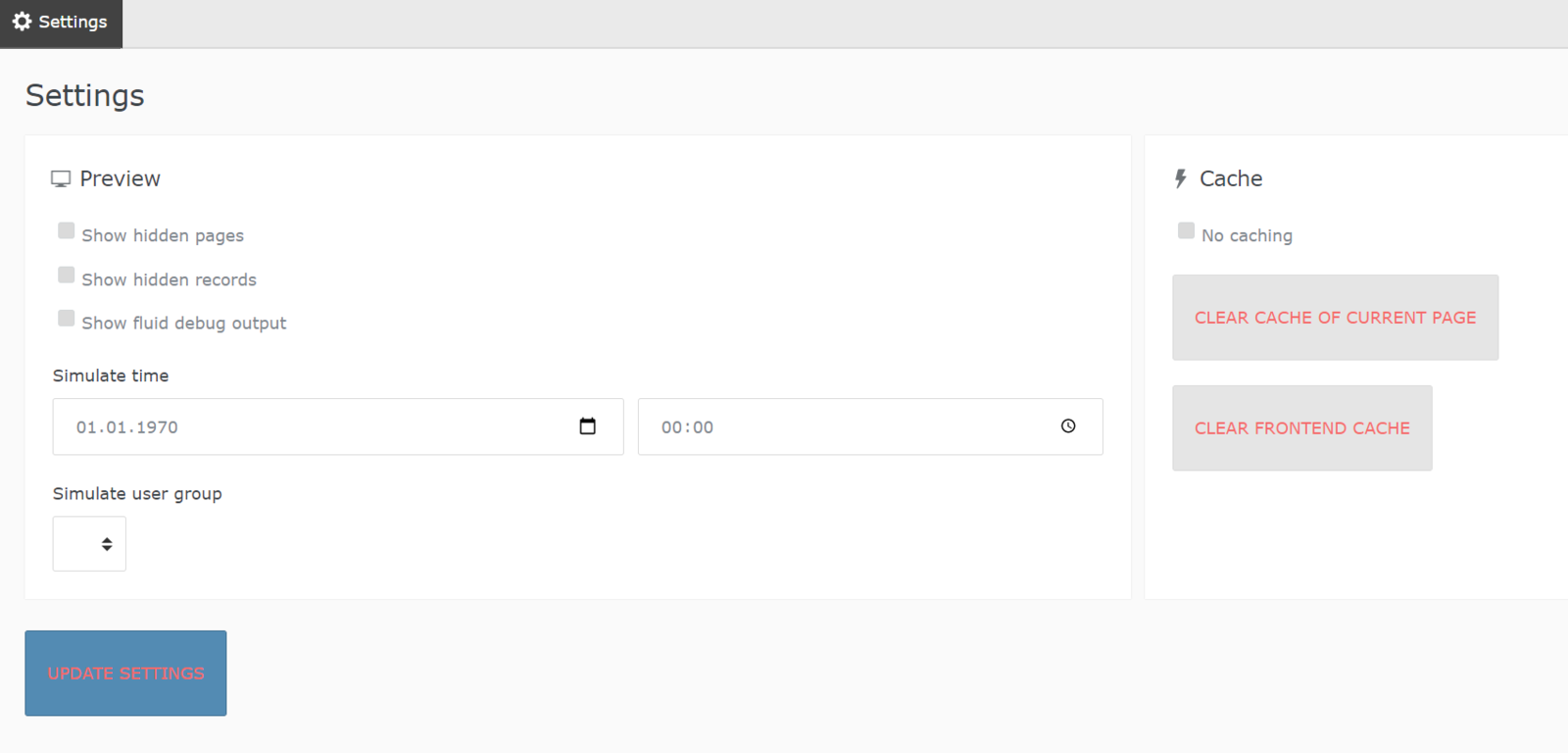Open the Simulate user group dropdown

89,544
